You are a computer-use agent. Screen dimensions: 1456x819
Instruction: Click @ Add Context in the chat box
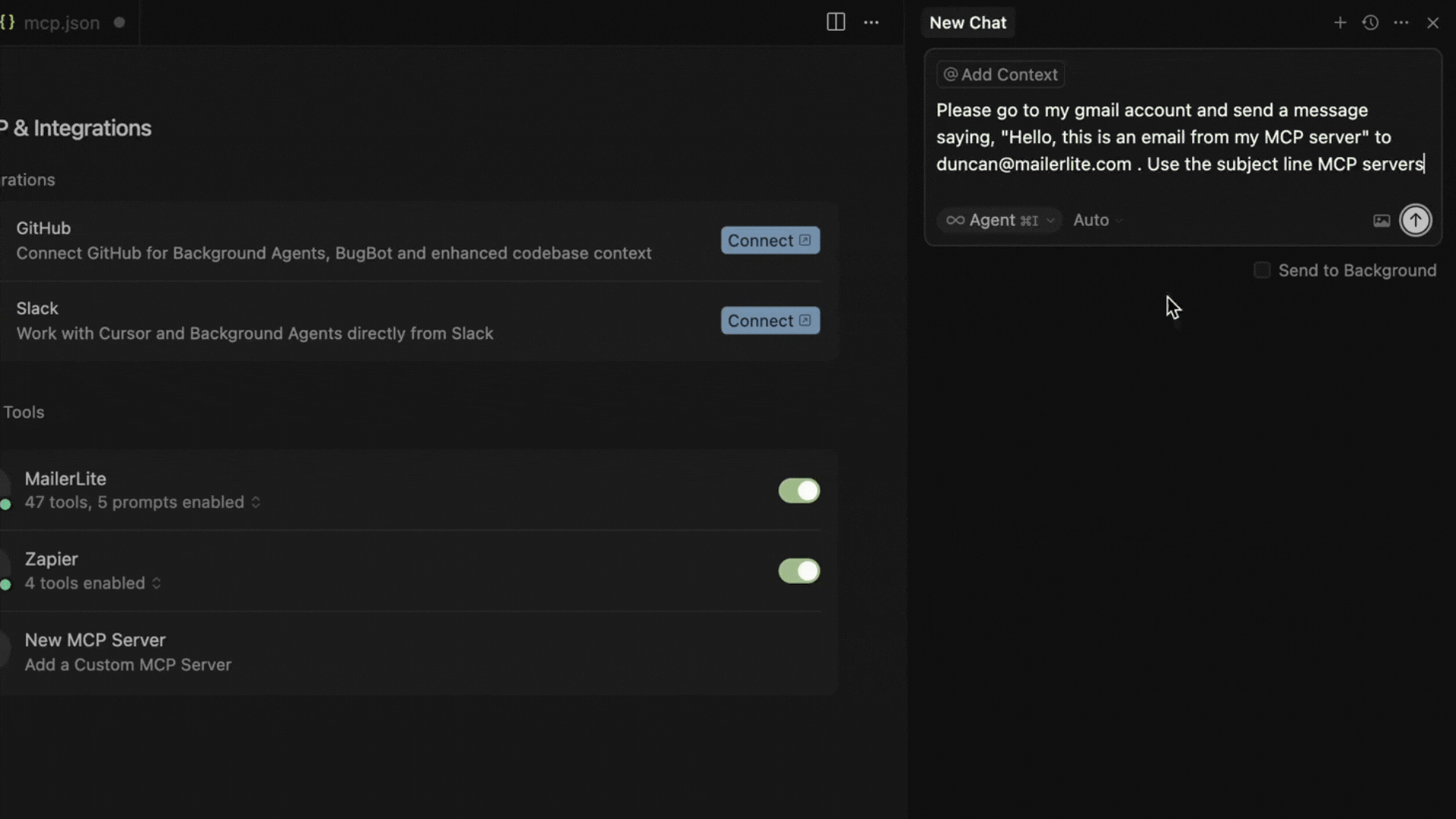1000,74
